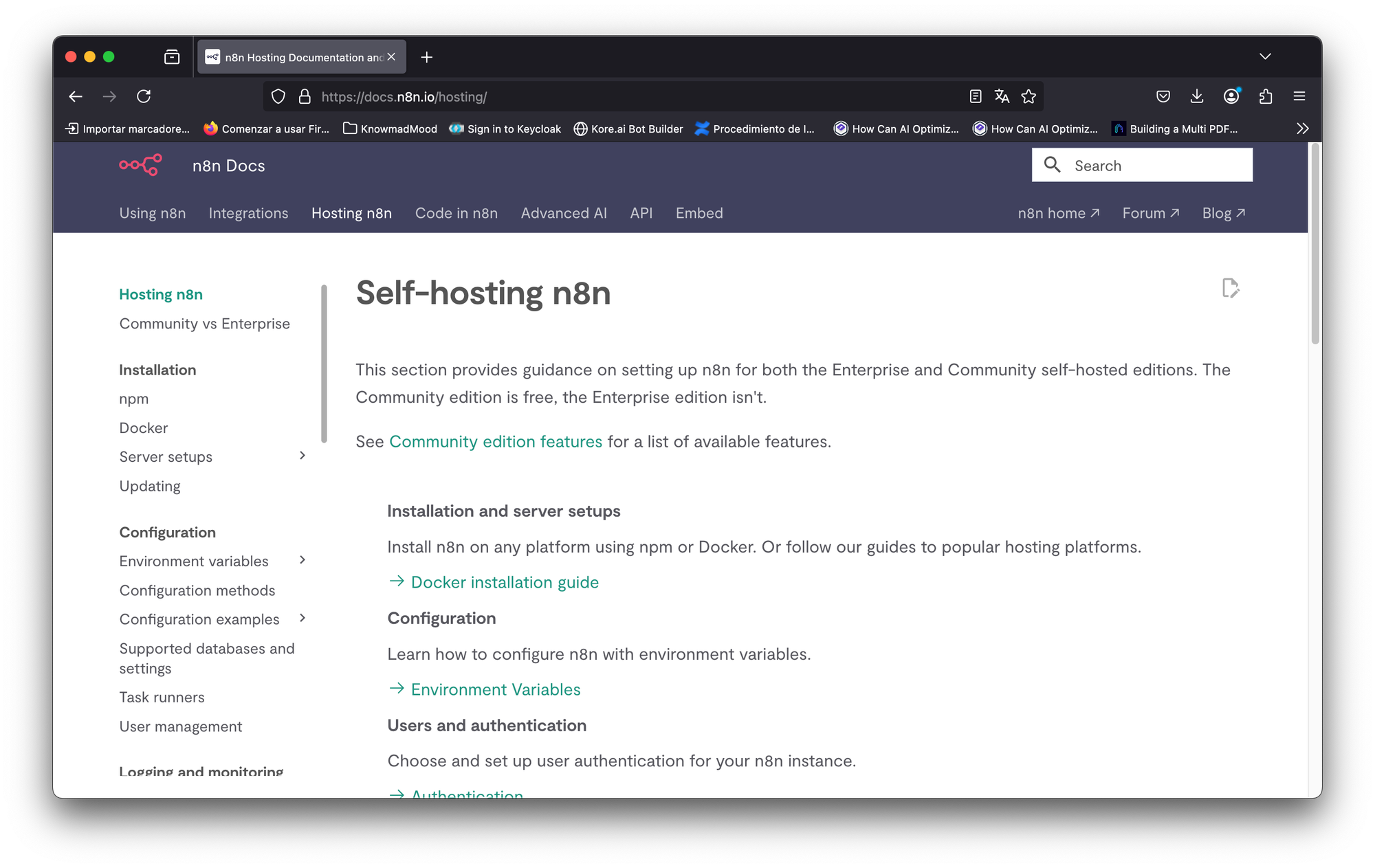Follow Community edition features link
1375x868 pixels.
click(495, 441)
